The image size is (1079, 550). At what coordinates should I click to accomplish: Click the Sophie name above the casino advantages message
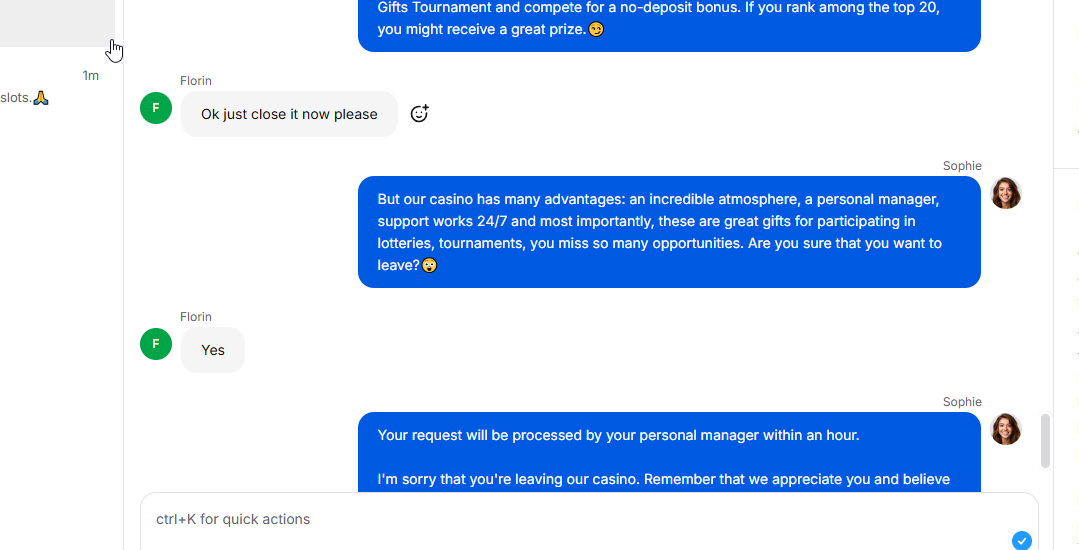click(x=962, y=166)
